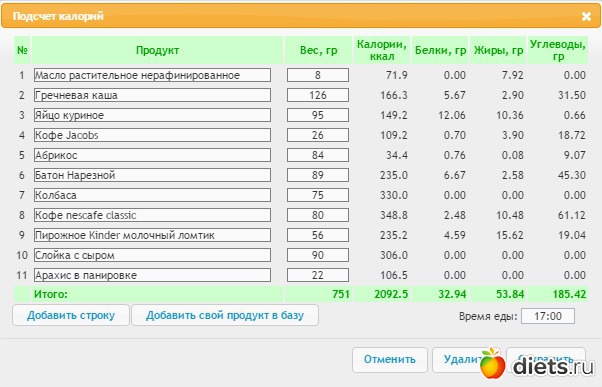Image resolution: width=602 pixels, height=387 pixels.
Task: Select the Абрикос product name field
Action: point(152,155)
